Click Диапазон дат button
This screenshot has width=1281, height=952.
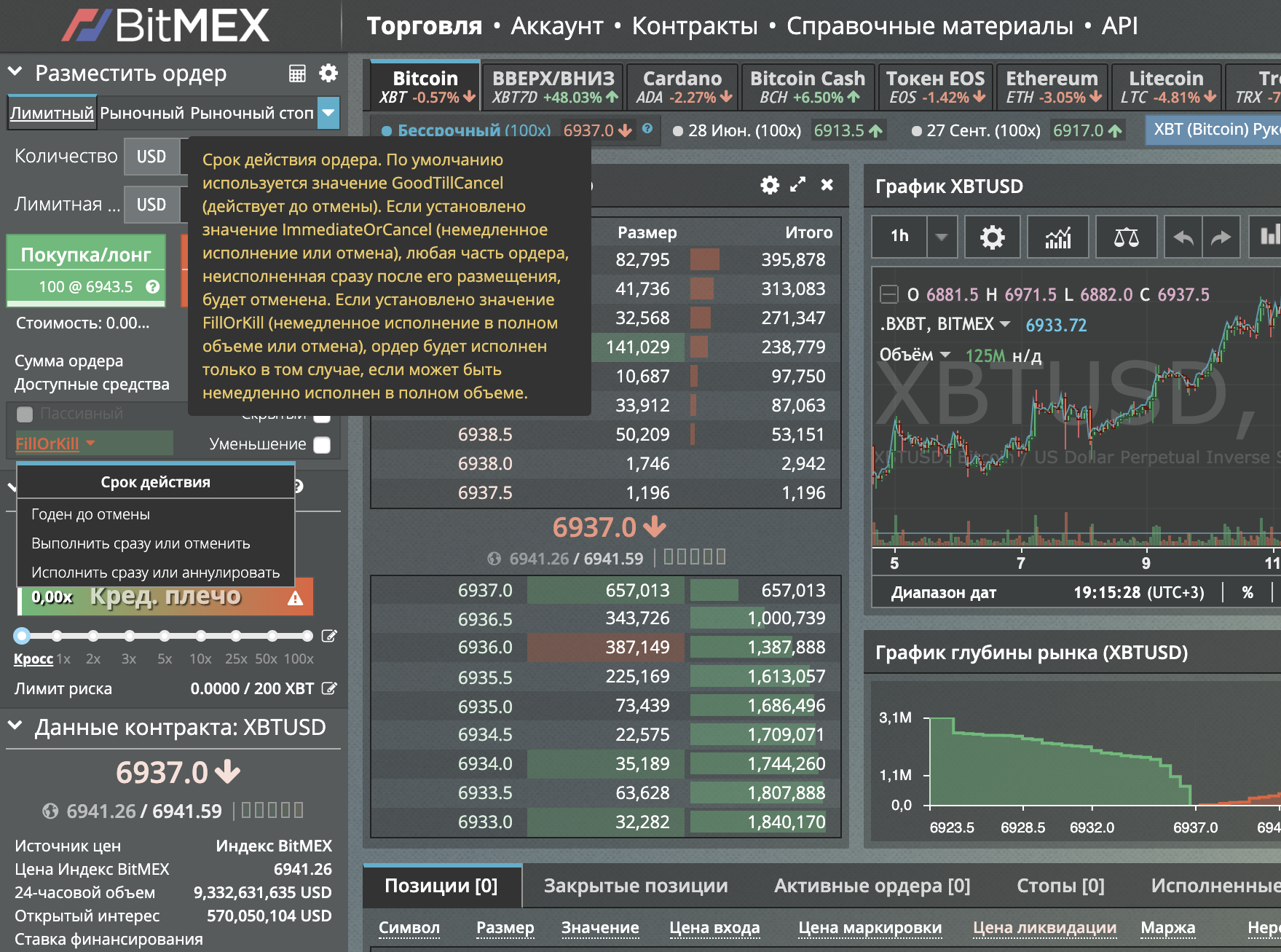(x=943, y=592)
